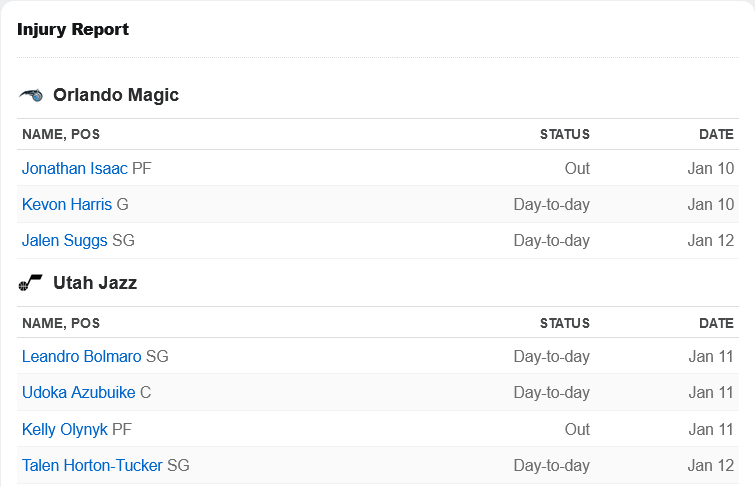Click the Magic table DATE column header
This screenshot has height=488, width=756.
point(716,134)
